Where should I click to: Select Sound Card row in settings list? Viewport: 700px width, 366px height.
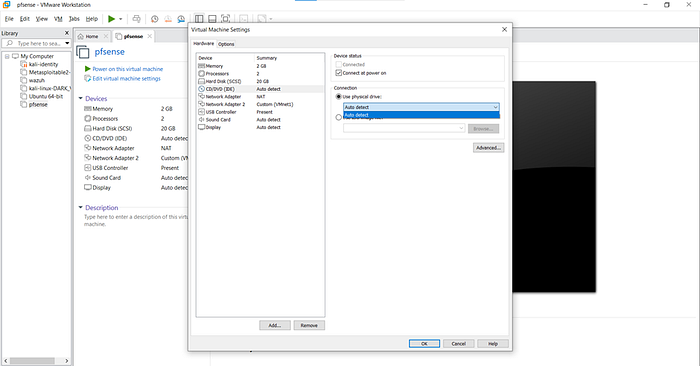pos(260,120)
